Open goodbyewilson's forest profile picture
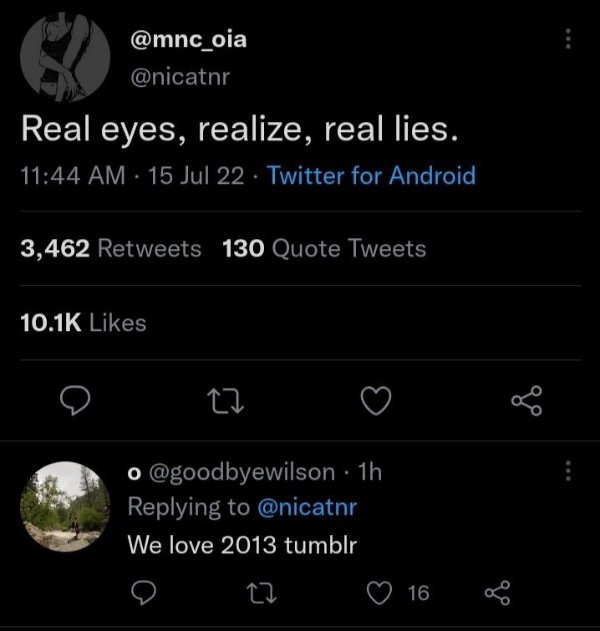The image size is (600, 631). click(x=65, y=506)
